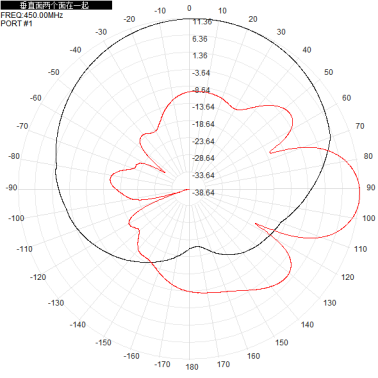Select the positive 90 degree angle label
This screenshot has width=378, height=378.
371,188
